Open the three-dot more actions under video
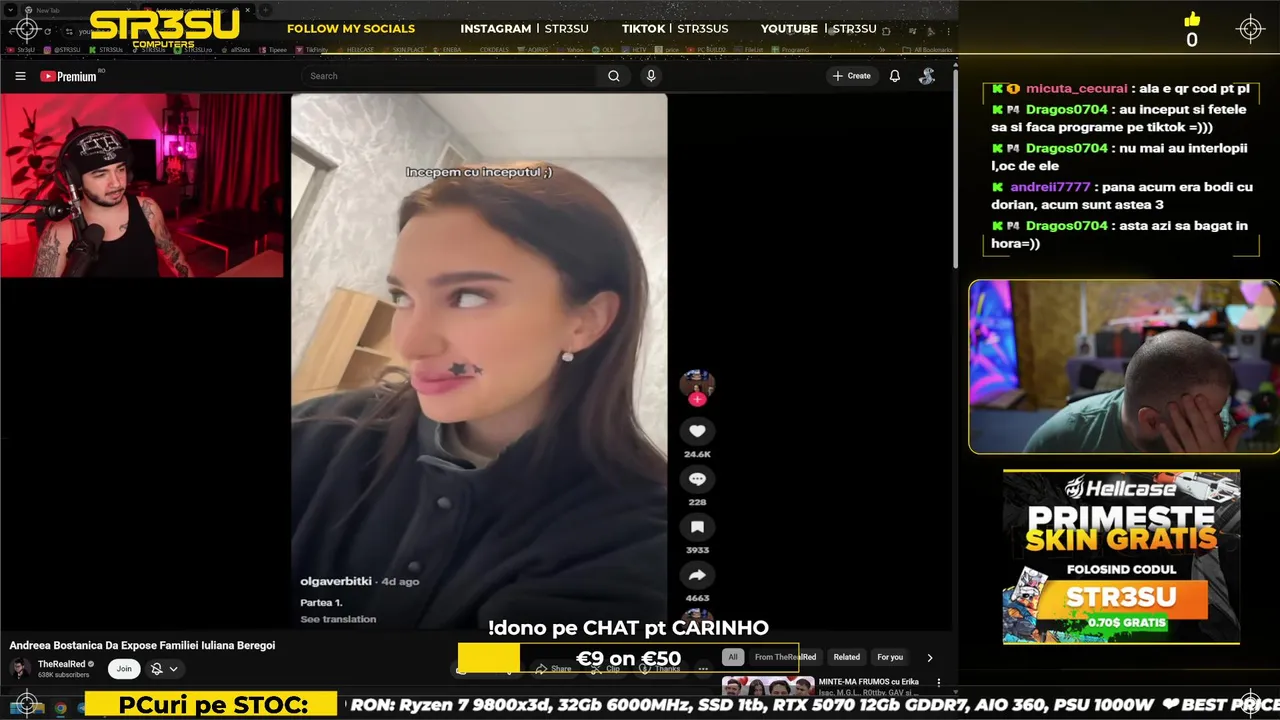1280x720 pixels. [x=703, y=669]
